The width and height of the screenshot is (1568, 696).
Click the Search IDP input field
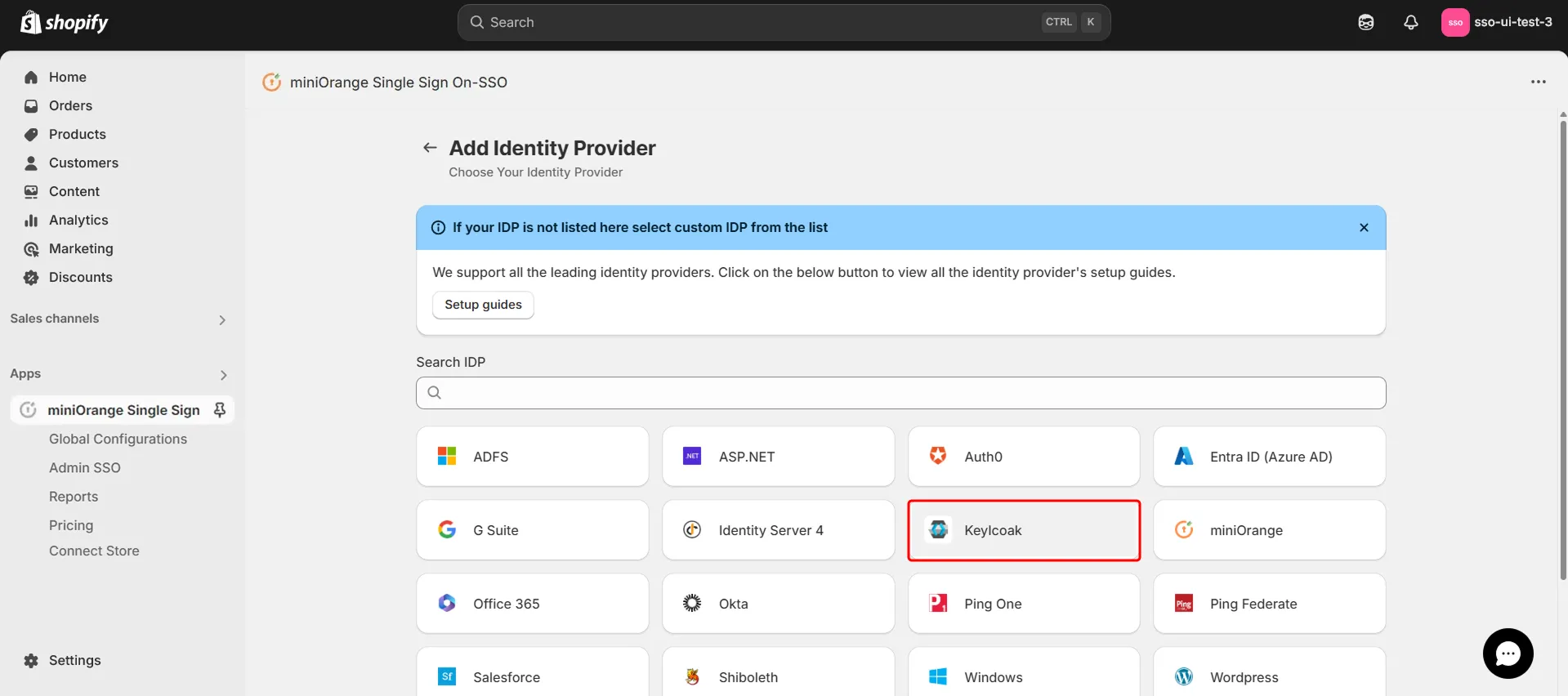pyautogui.click(x=900, y=392)
